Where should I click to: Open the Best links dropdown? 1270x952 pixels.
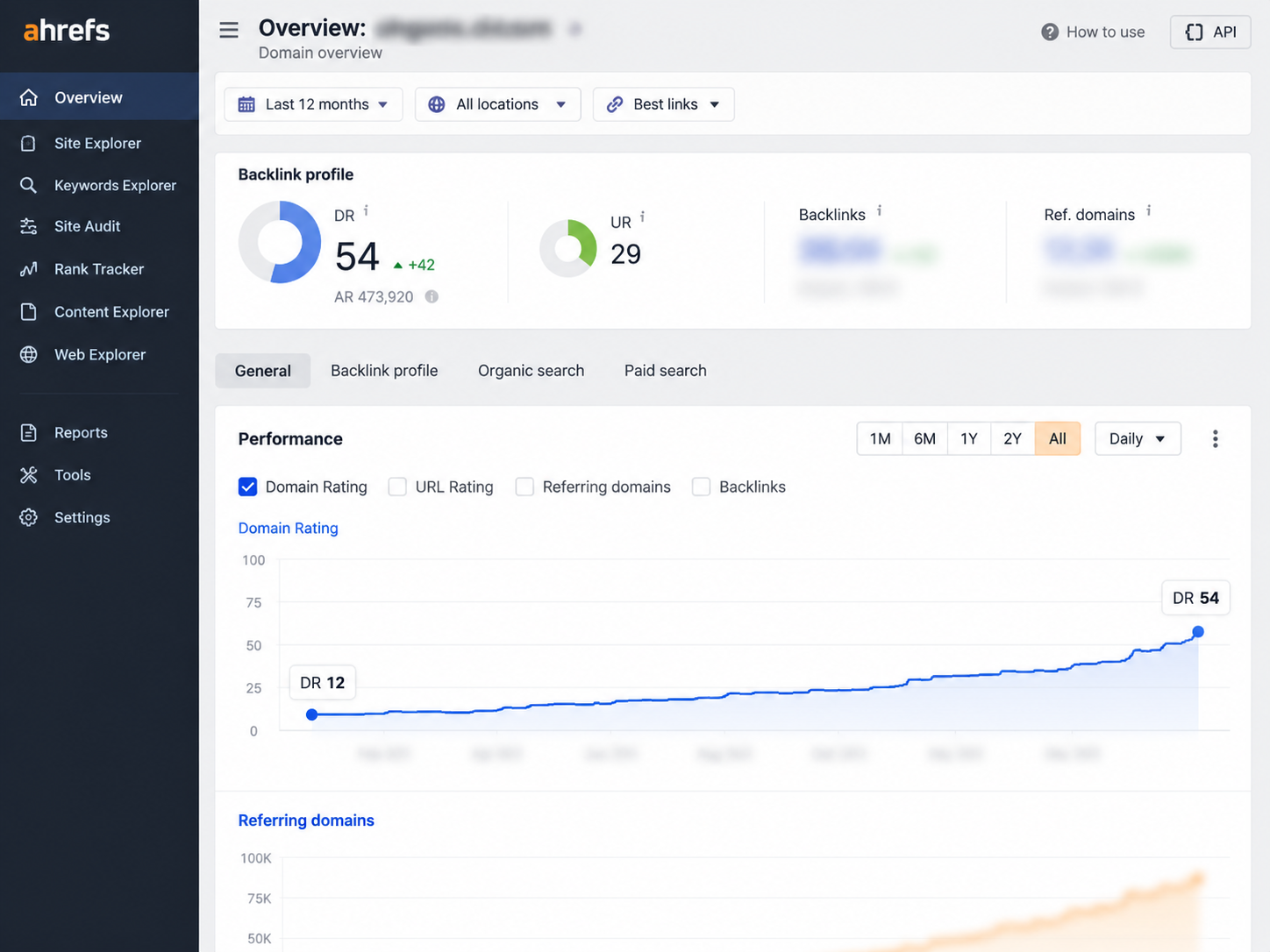(663, 104)
